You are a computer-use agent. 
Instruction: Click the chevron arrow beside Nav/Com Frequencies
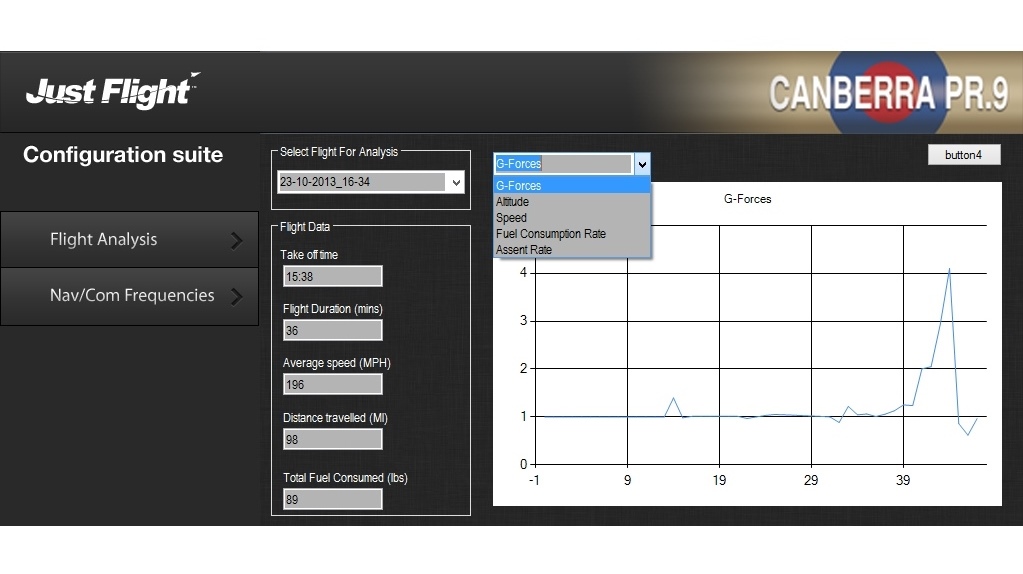click(x=237, y=297)
